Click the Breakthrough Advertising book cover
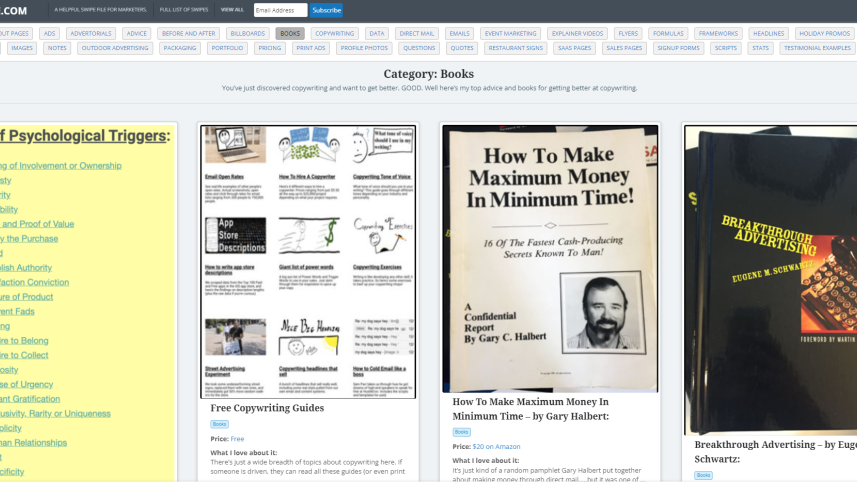The width and height of the screenshot is (857, 482). (770, 280)
